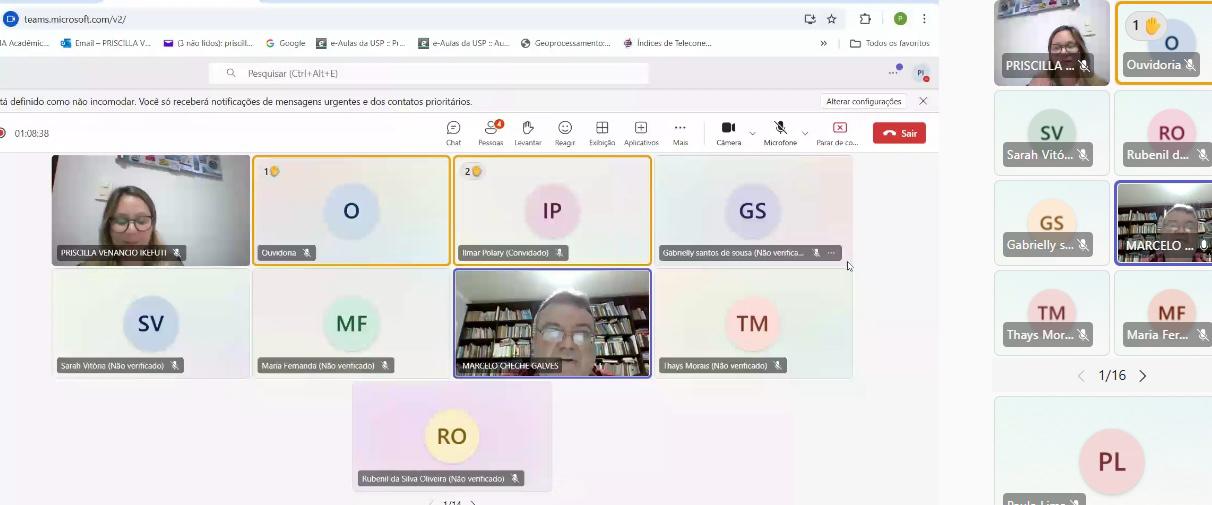The width and height of the screenshot is (1212, 505).
Task: Open the meeting Chat panel
Action: click(x=453, y=132)
